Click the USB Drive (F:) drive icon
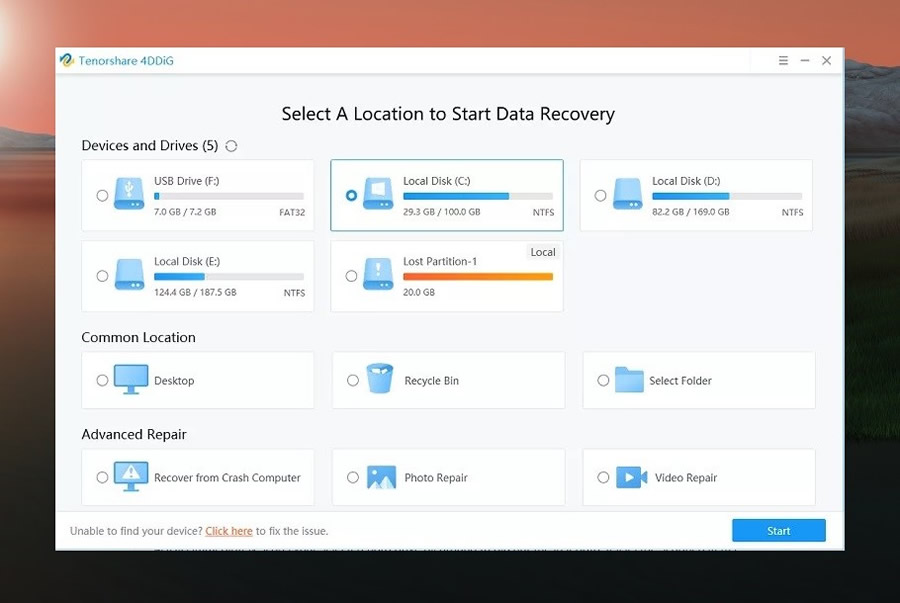900x603 pixels. 129,194
